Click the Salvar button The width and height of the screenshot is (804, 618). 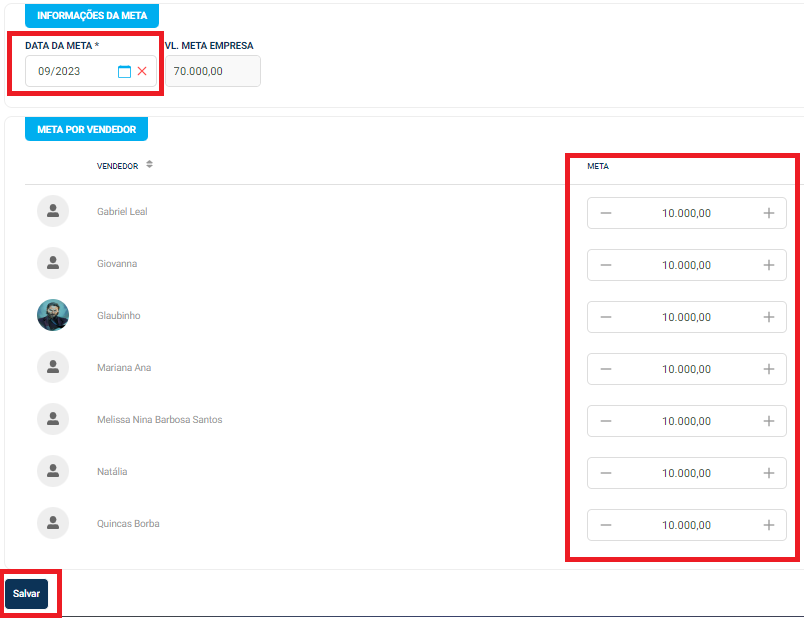coord(27,593)
